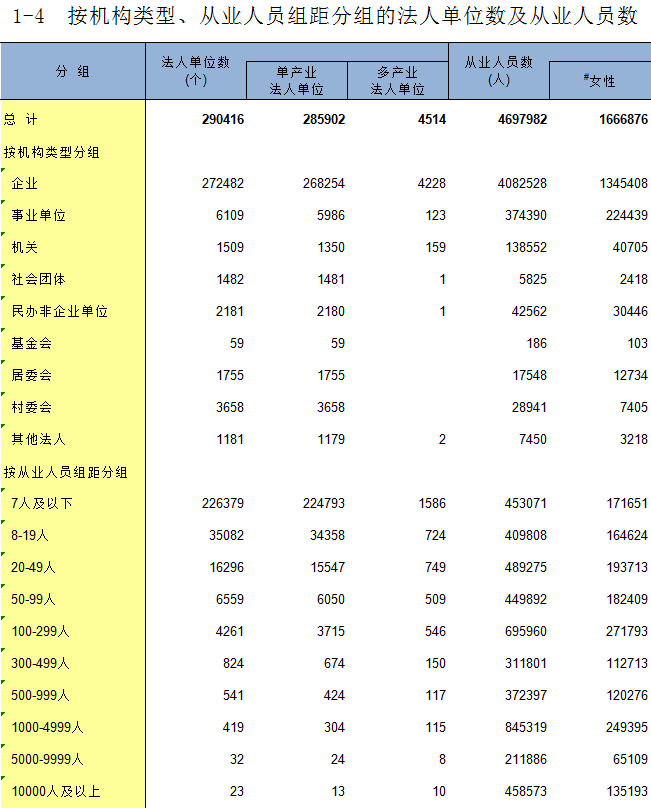Click cell value 28941

[529, 407]
